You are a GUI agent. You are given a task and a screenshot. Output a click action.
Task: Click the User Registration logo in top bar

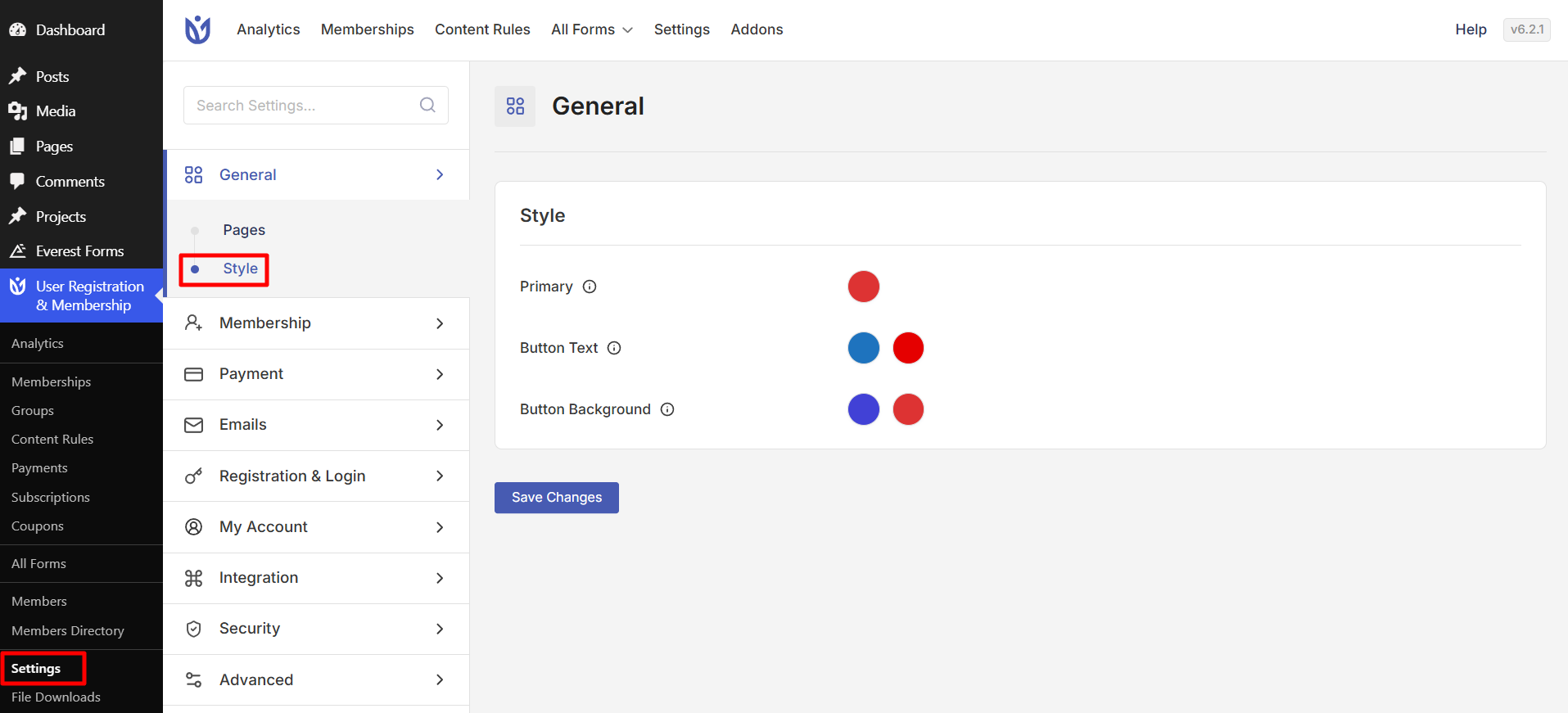[x=197, y=29]
